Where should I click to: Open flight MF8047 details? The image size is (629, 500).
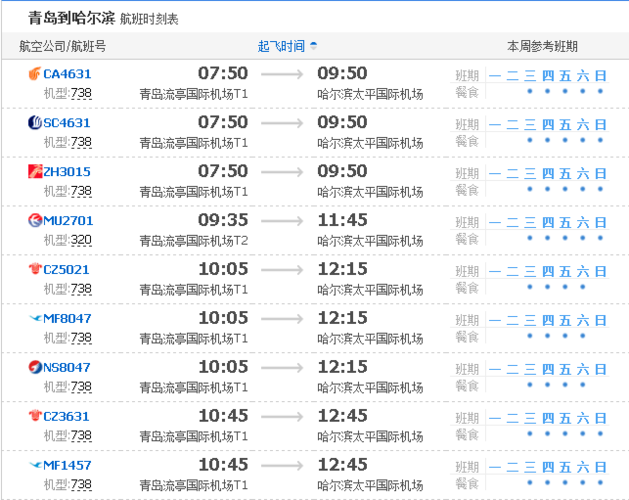point(67,319)
